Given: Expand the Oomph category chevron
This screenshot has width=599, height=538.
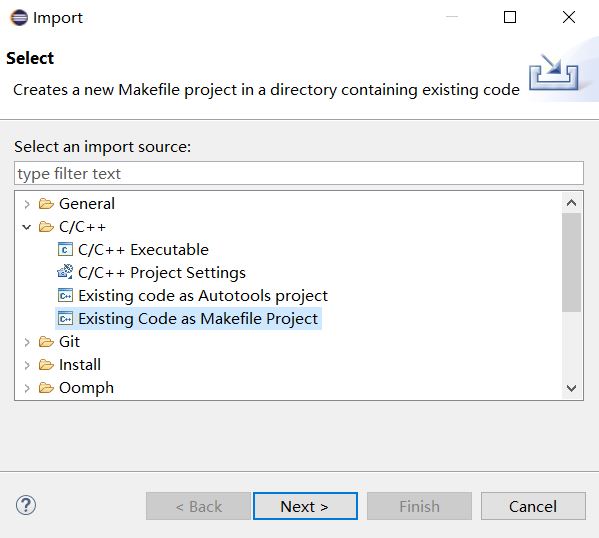Looking at the screenshot, I should (27, 388).
